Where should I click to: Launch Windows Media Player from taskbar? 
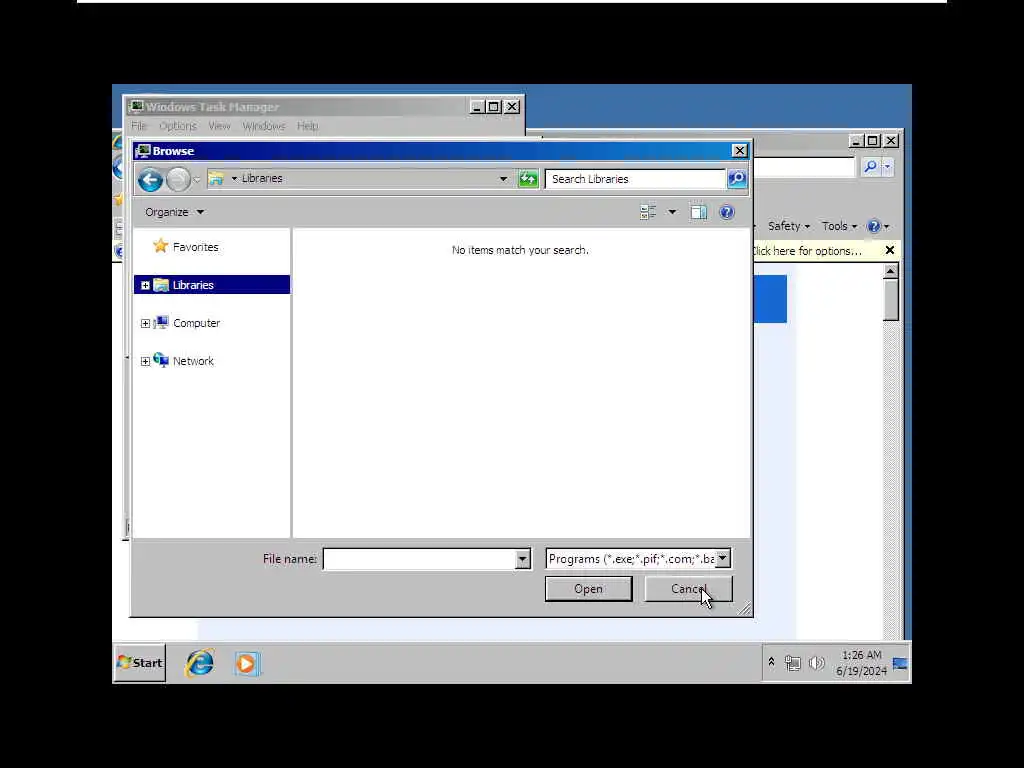(247, 664)
